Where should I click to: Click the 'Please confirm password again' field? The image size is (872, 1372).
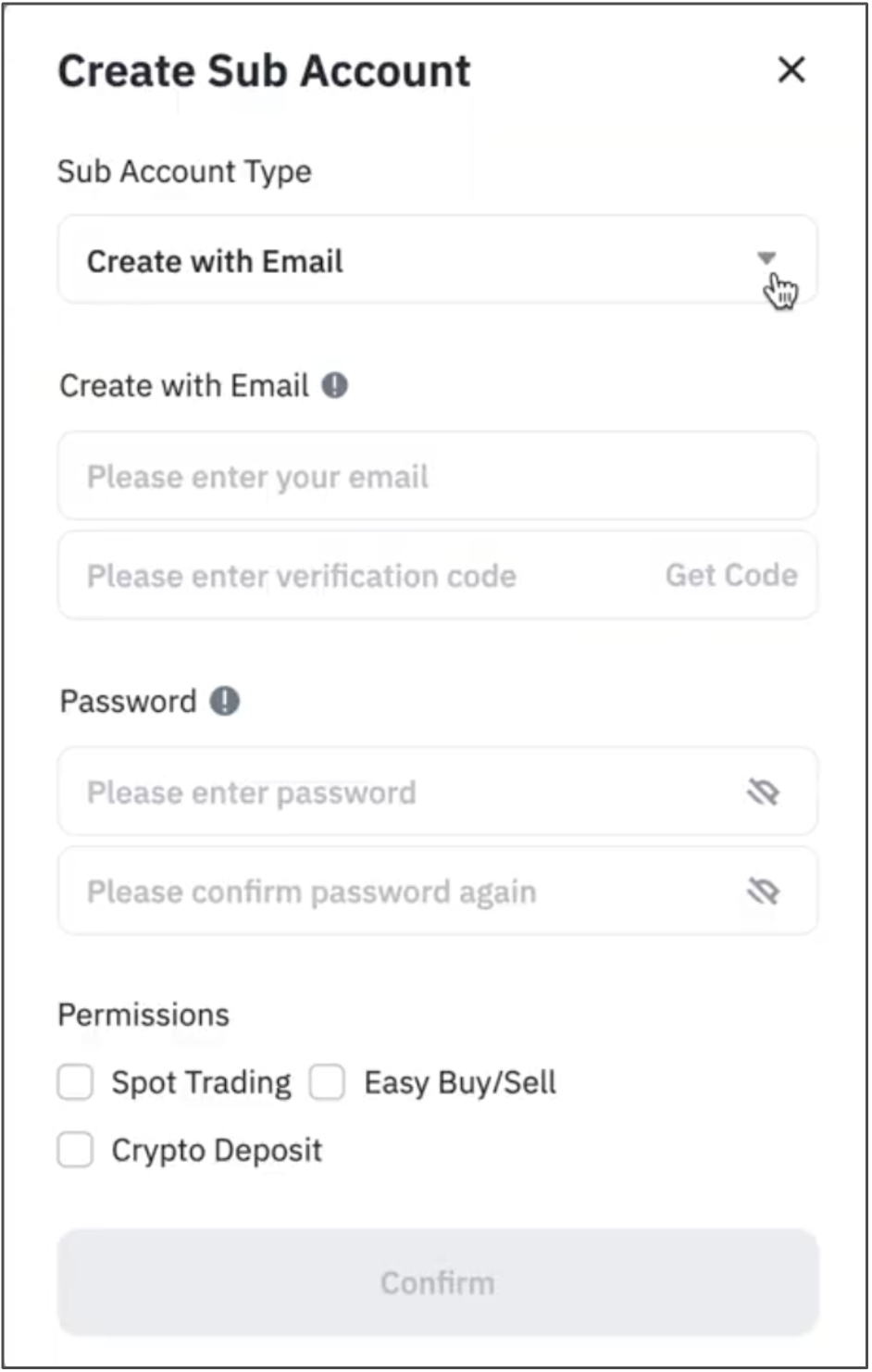(398, 892)
